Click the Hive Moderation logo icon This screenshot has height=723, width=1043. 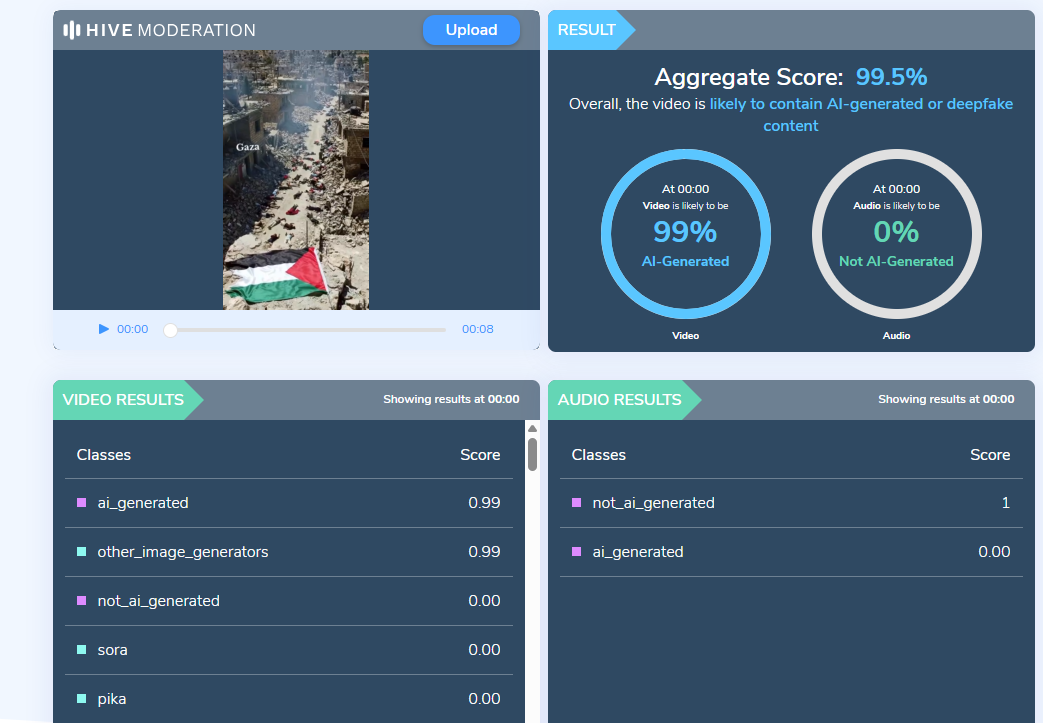72,30
